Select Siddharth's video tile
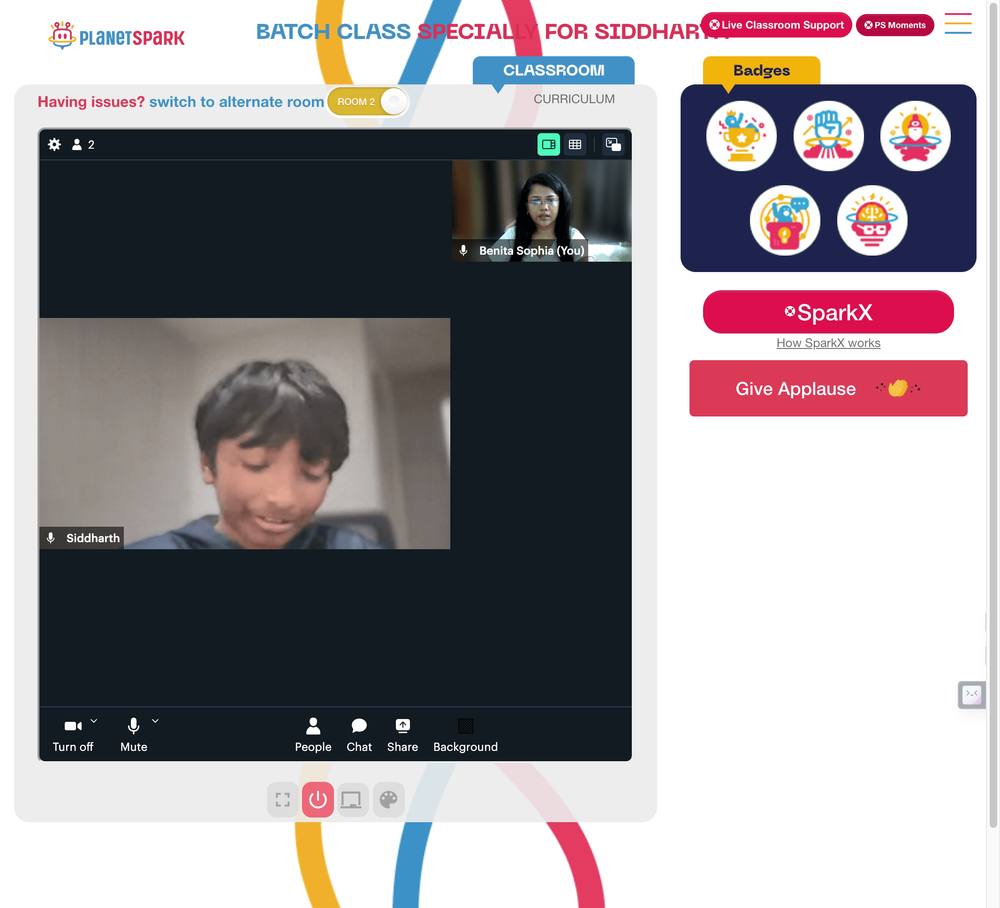The image size is (1000, 908). [244, 433]
